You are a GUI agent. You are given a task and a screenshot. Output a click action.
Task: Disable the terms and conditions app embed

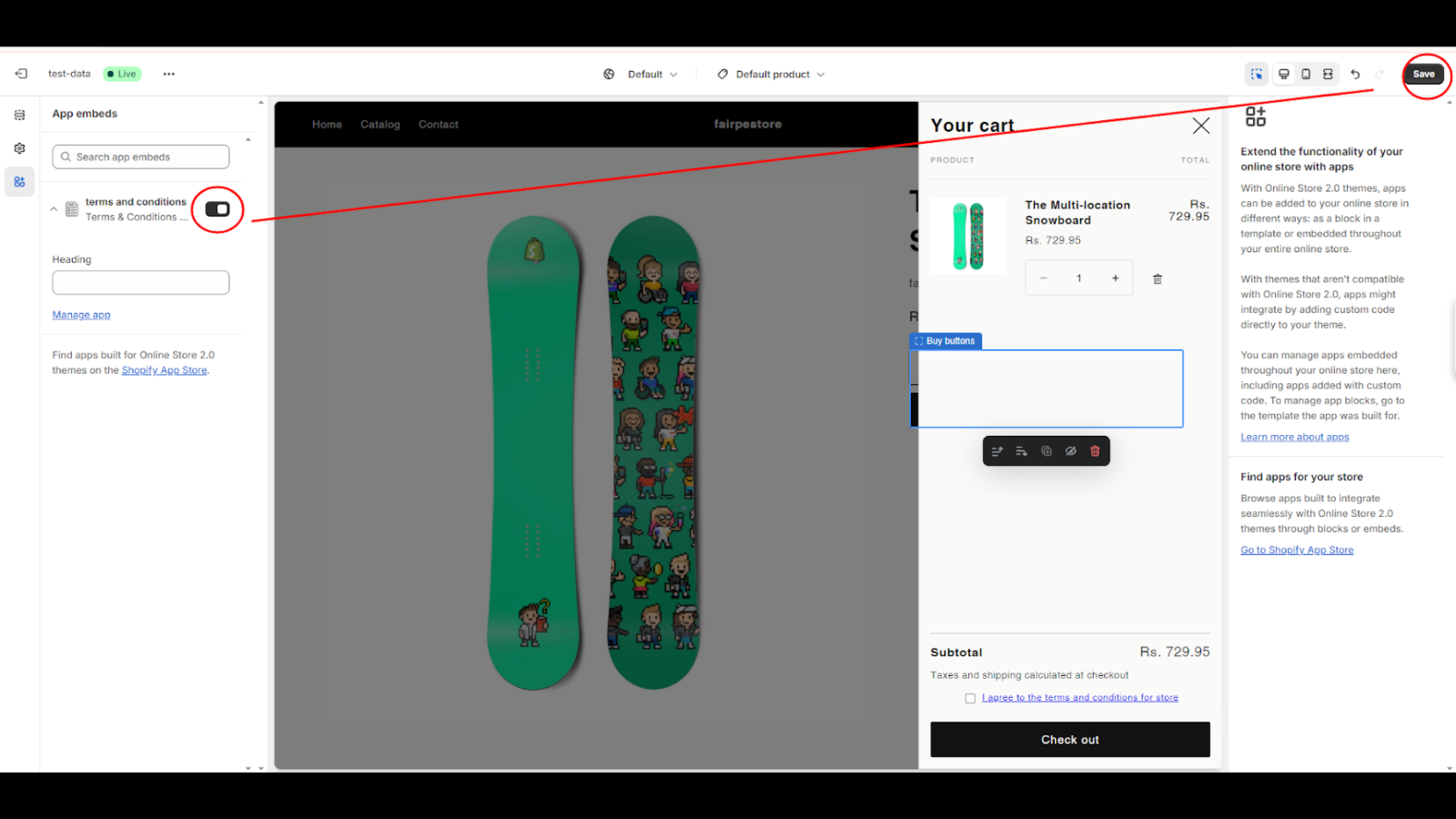(x=217, y=209)
